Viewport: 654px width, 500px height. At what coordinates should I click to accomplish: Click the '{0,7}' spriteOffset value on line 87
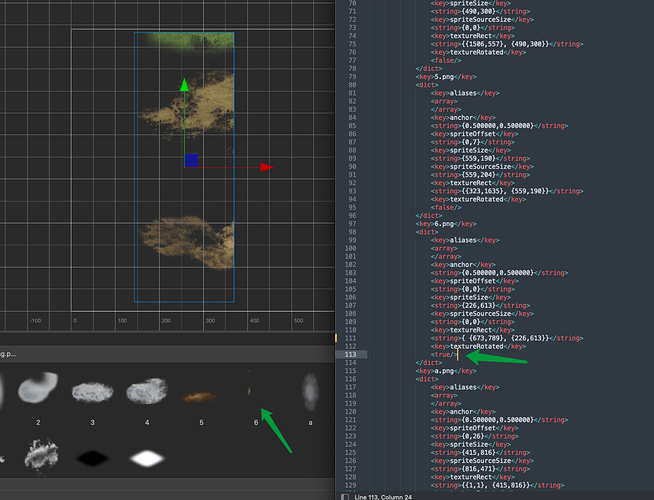tap(469, 142)
